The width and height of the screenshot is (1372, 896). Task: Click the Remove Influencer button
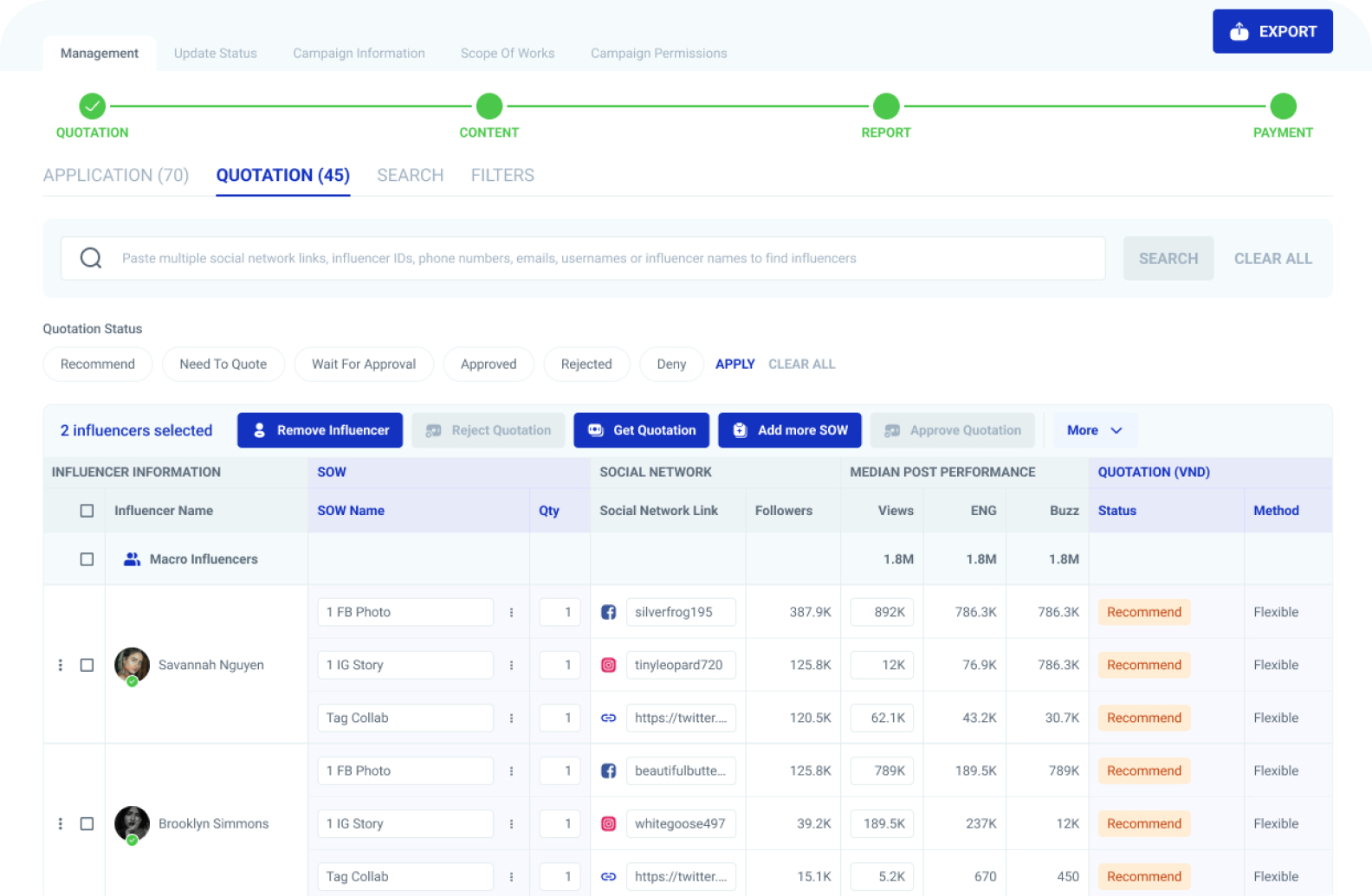[320, 430]
